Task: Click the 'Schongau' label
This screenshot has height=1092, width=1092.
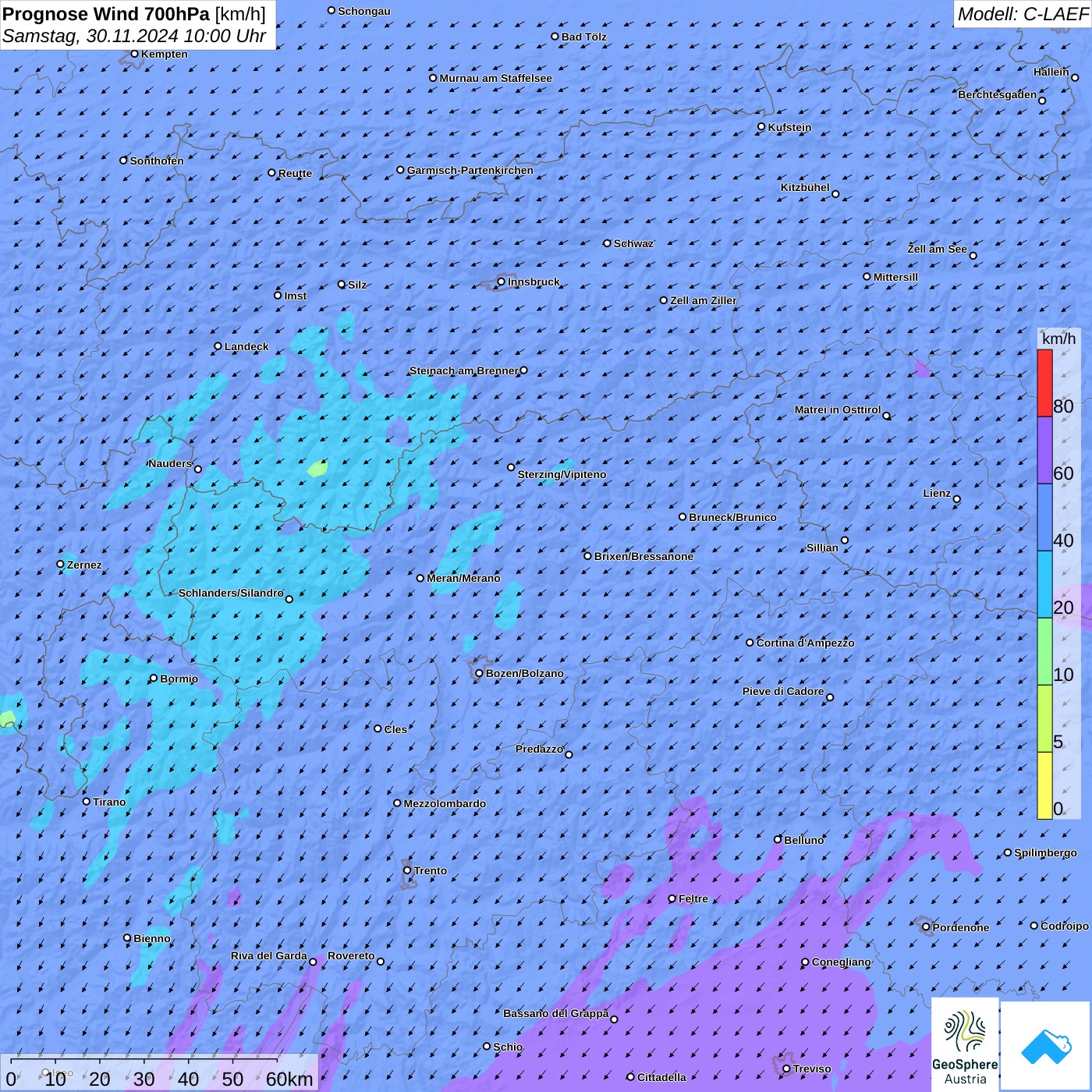Action: [364, 11]
